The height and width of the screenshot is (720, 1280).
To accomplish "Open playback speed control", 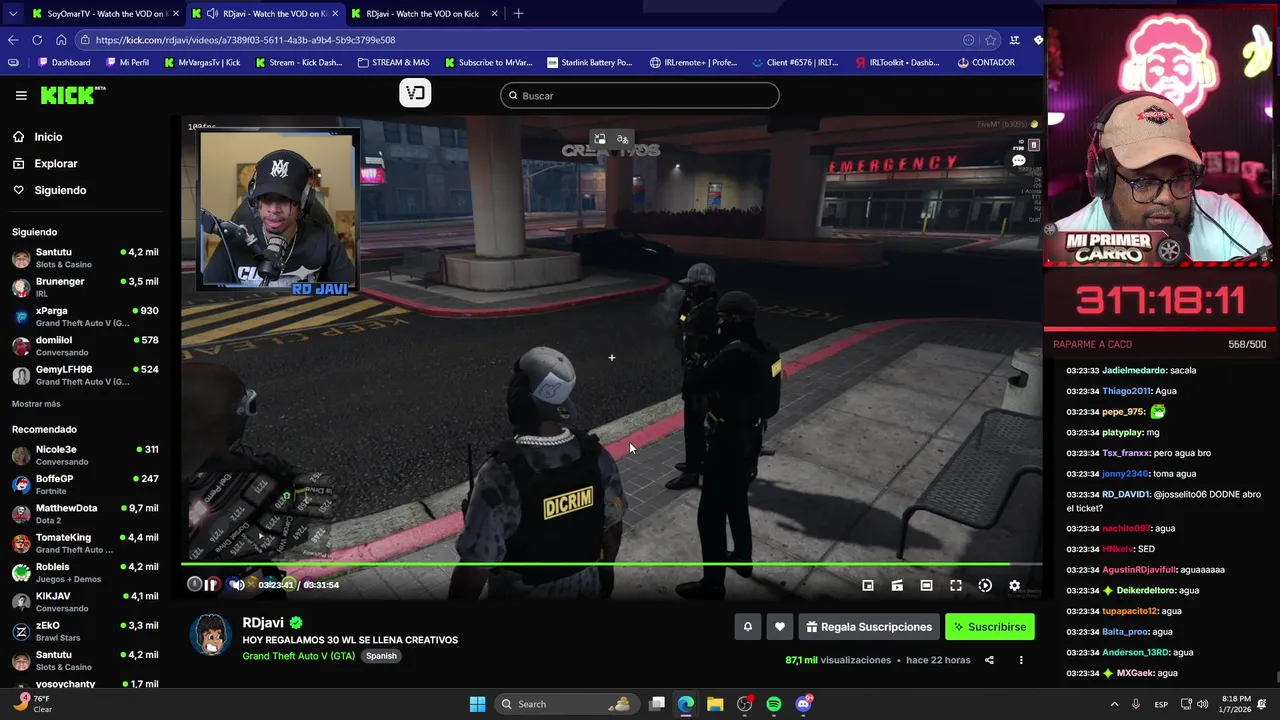I will pos(985,586).
